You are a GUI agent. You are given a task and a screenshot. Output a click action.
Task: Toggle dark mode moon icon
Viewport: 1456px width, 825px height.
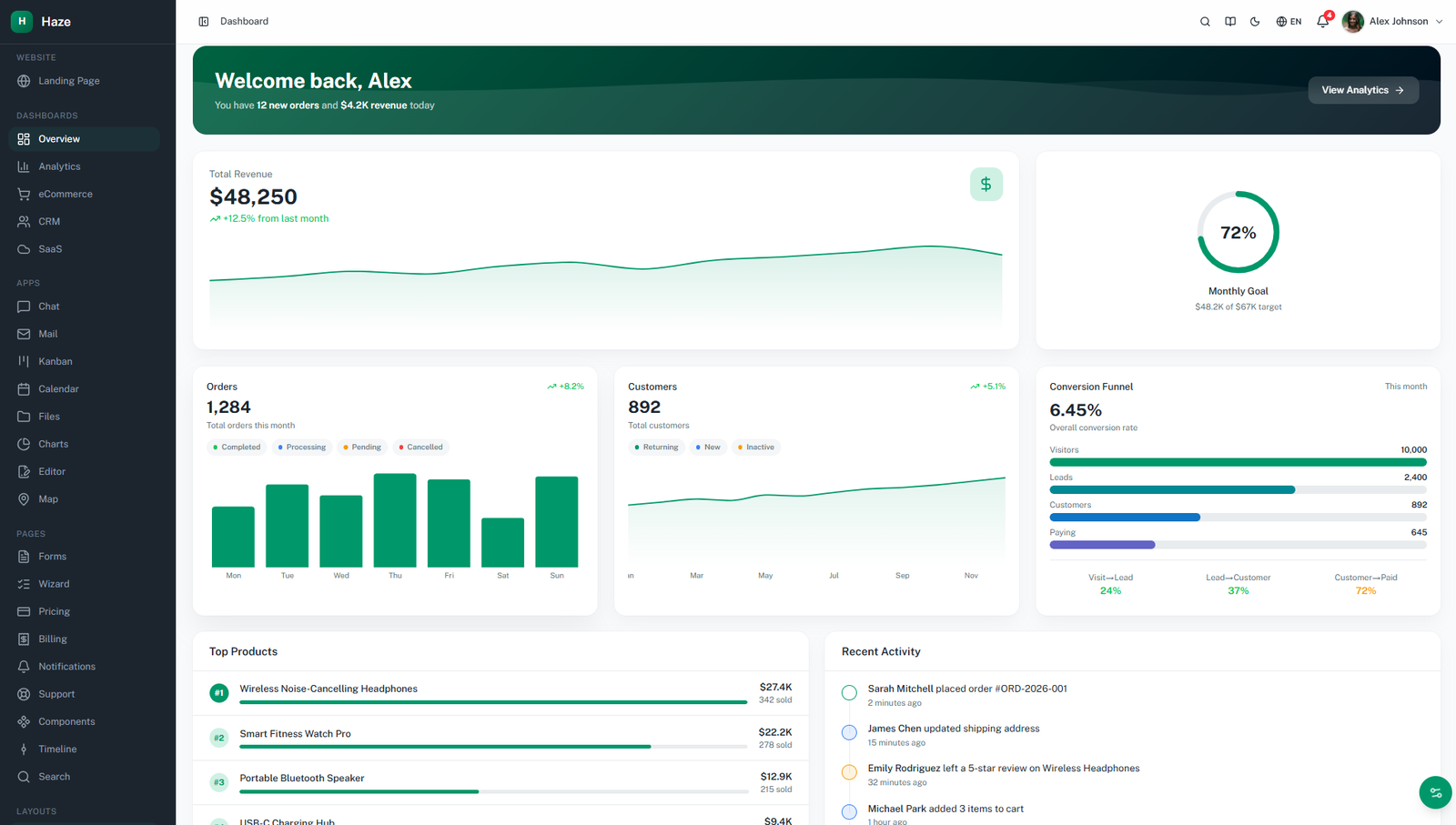coord(1255,21)
